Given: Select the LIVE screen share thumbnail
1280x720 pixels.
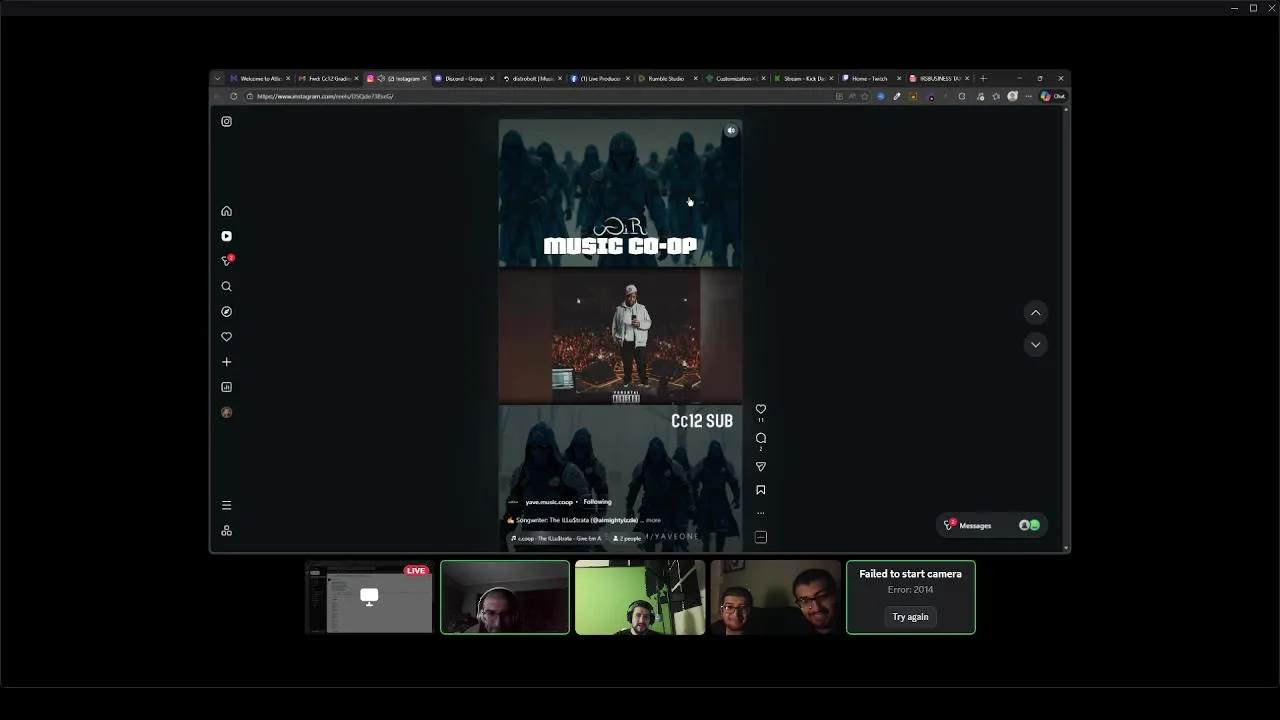Looking at the screenshot, I should coord(369,597).
